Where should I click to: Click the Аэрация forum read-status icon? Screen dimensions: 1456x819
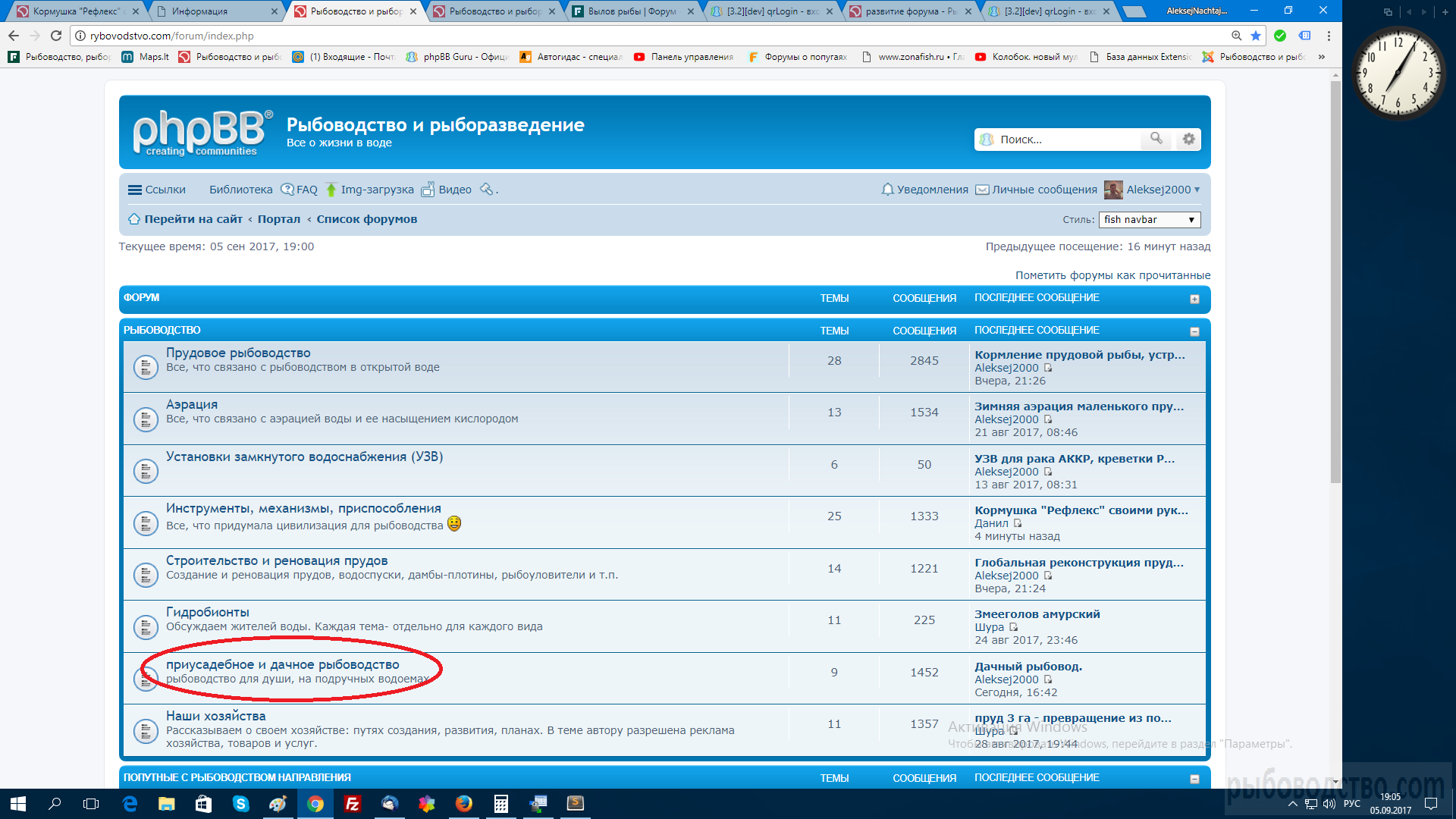pyautogui.click(x=145, y=419)
